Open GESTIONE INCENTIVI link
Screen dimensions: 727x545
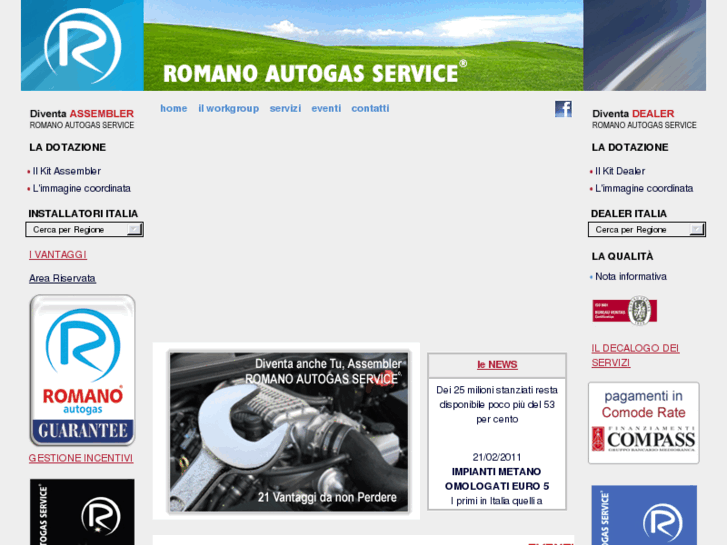click(81, 458)
